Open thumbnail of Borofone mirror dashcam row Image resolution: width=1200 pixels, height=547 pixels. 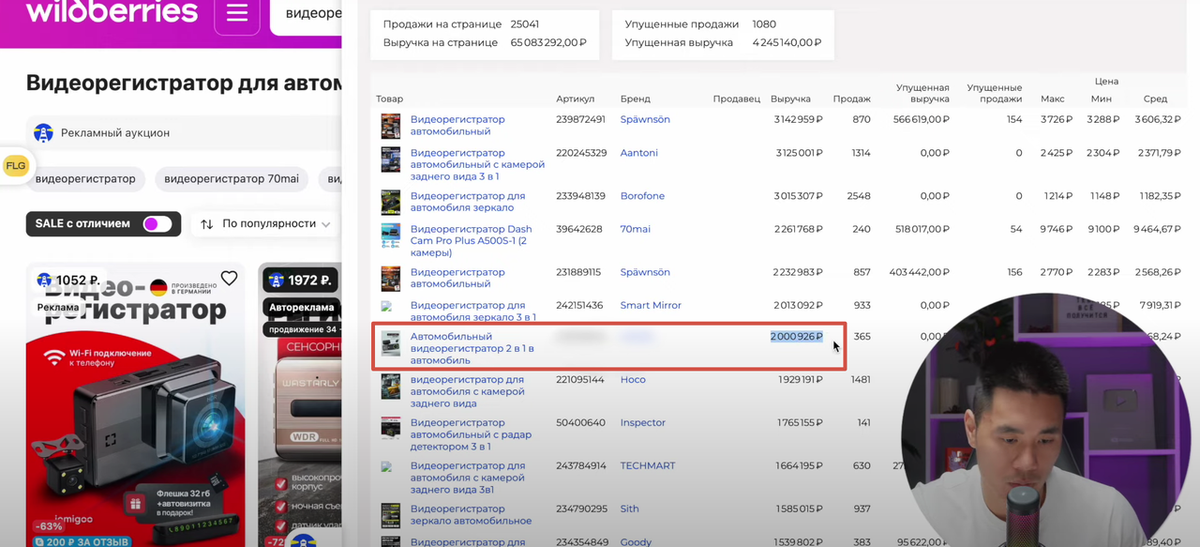coord(390,201)
